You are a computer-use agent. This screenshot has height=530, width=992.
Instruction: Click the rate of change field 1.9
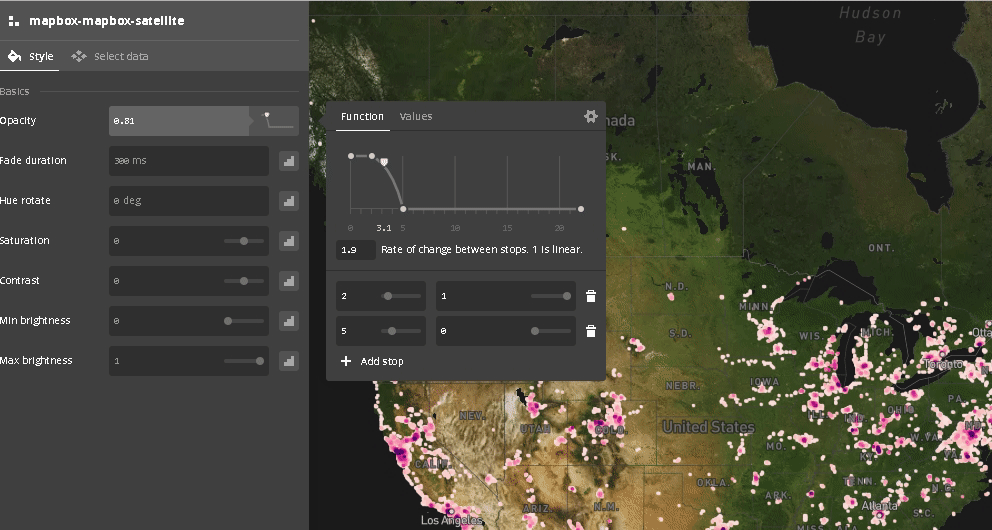pos(356,250)
